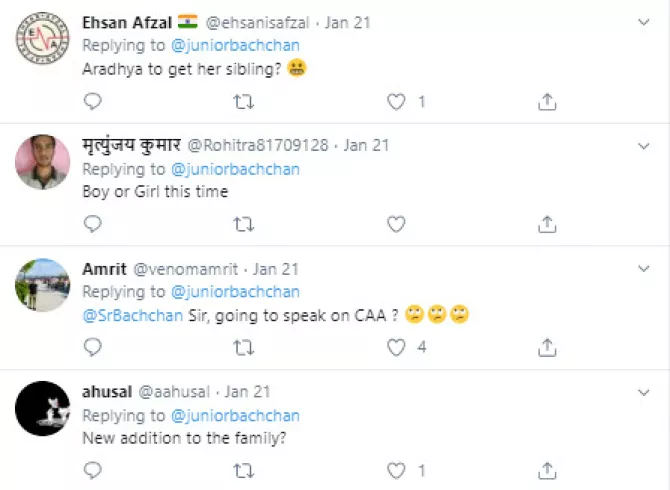
Task: Reply to Amrit's CAA tweet
Action: tap(92, 347)
